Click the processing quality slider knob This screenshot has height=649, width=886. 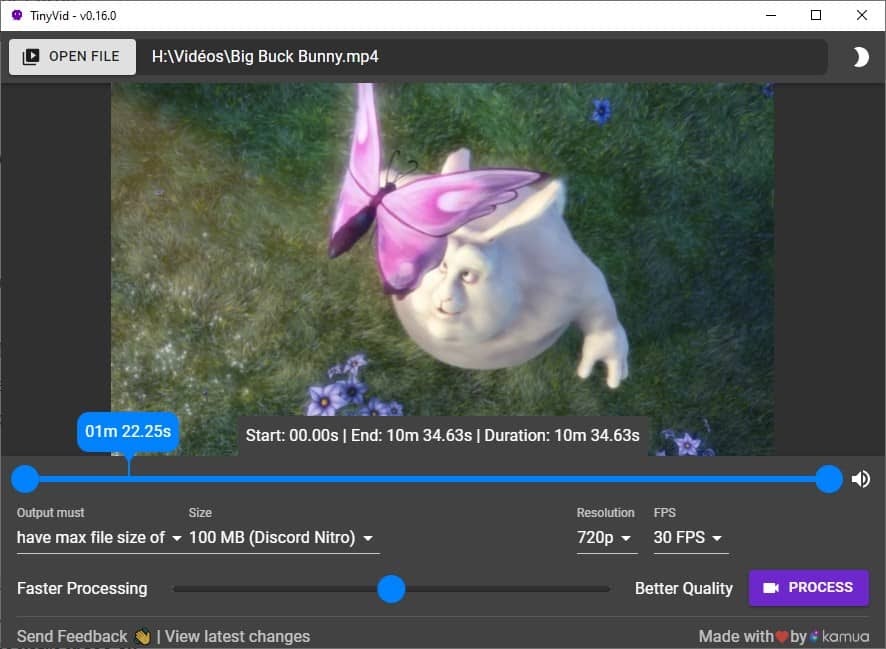click(391, 589)
